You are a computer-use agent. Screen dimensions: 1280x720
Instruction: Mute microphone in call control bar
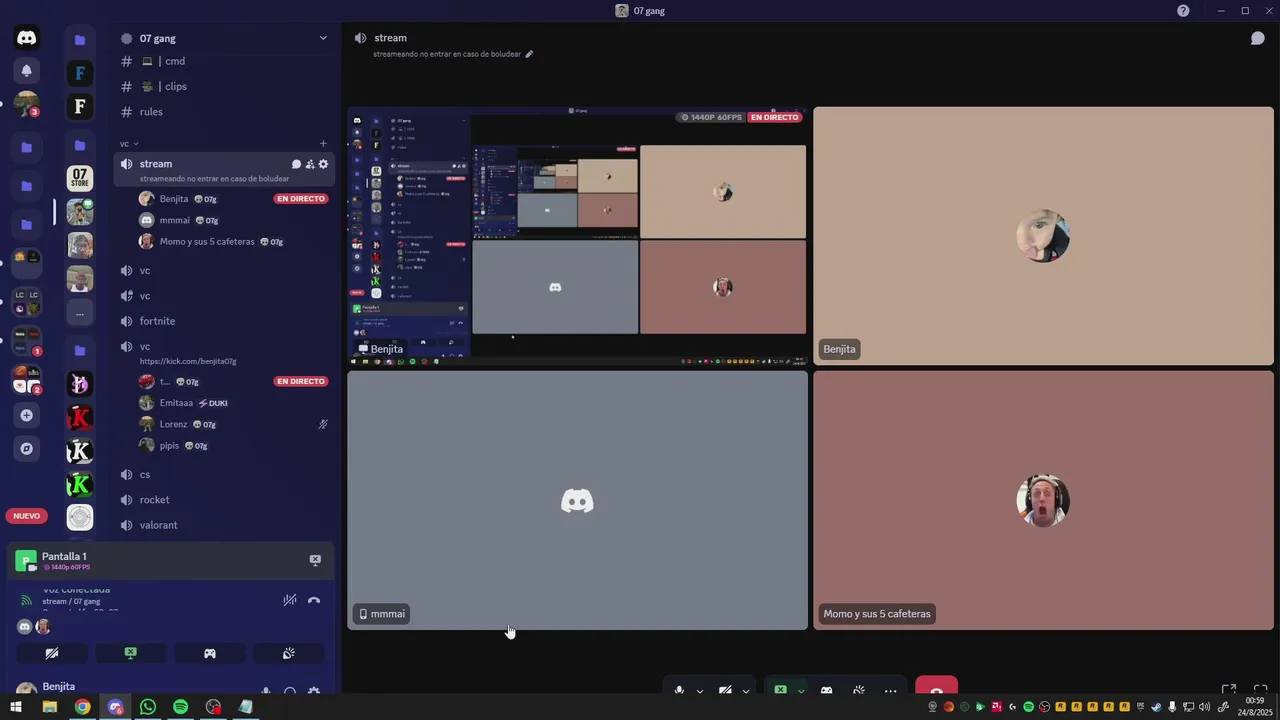679,691
